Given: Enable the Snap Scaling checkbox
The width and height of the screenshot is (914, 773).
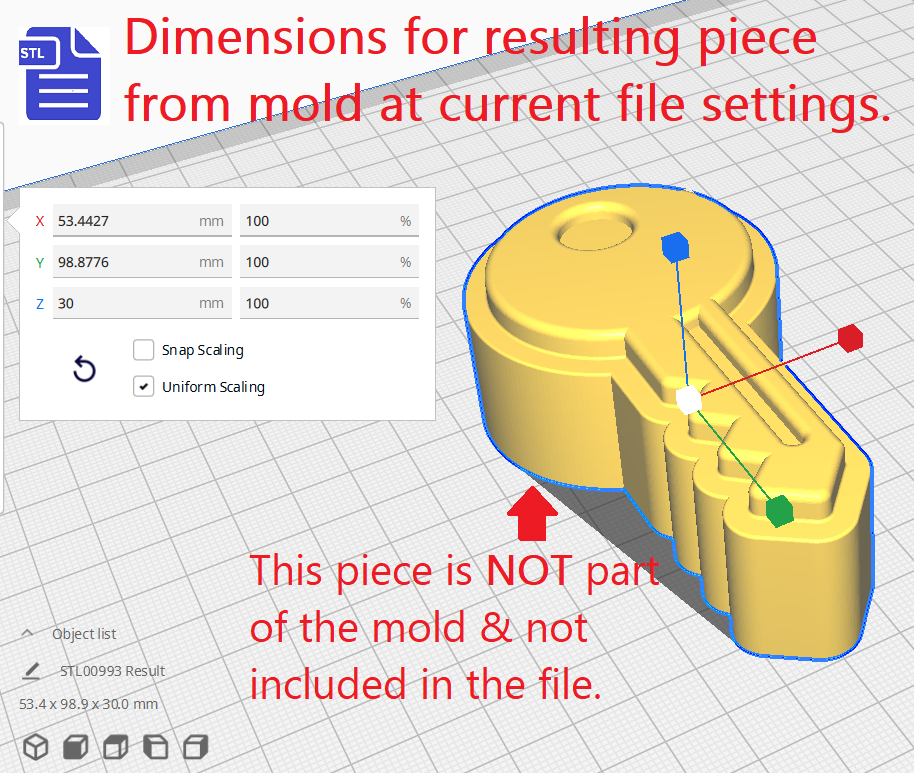Looking at the screenshot, I should tap(144, 350).
